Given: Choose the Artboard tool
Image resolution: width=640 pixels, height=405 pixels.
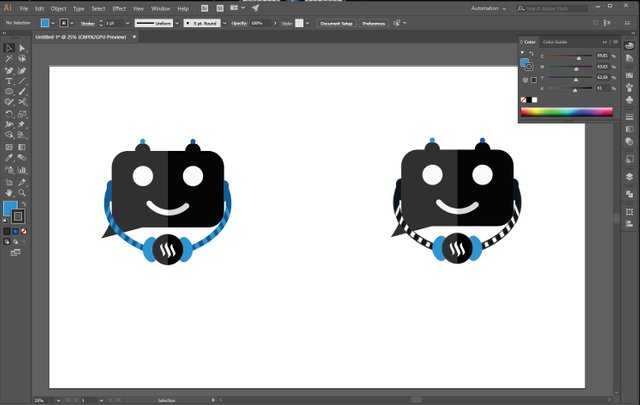Looking at the screenshot, I should (x=9, y=182).
